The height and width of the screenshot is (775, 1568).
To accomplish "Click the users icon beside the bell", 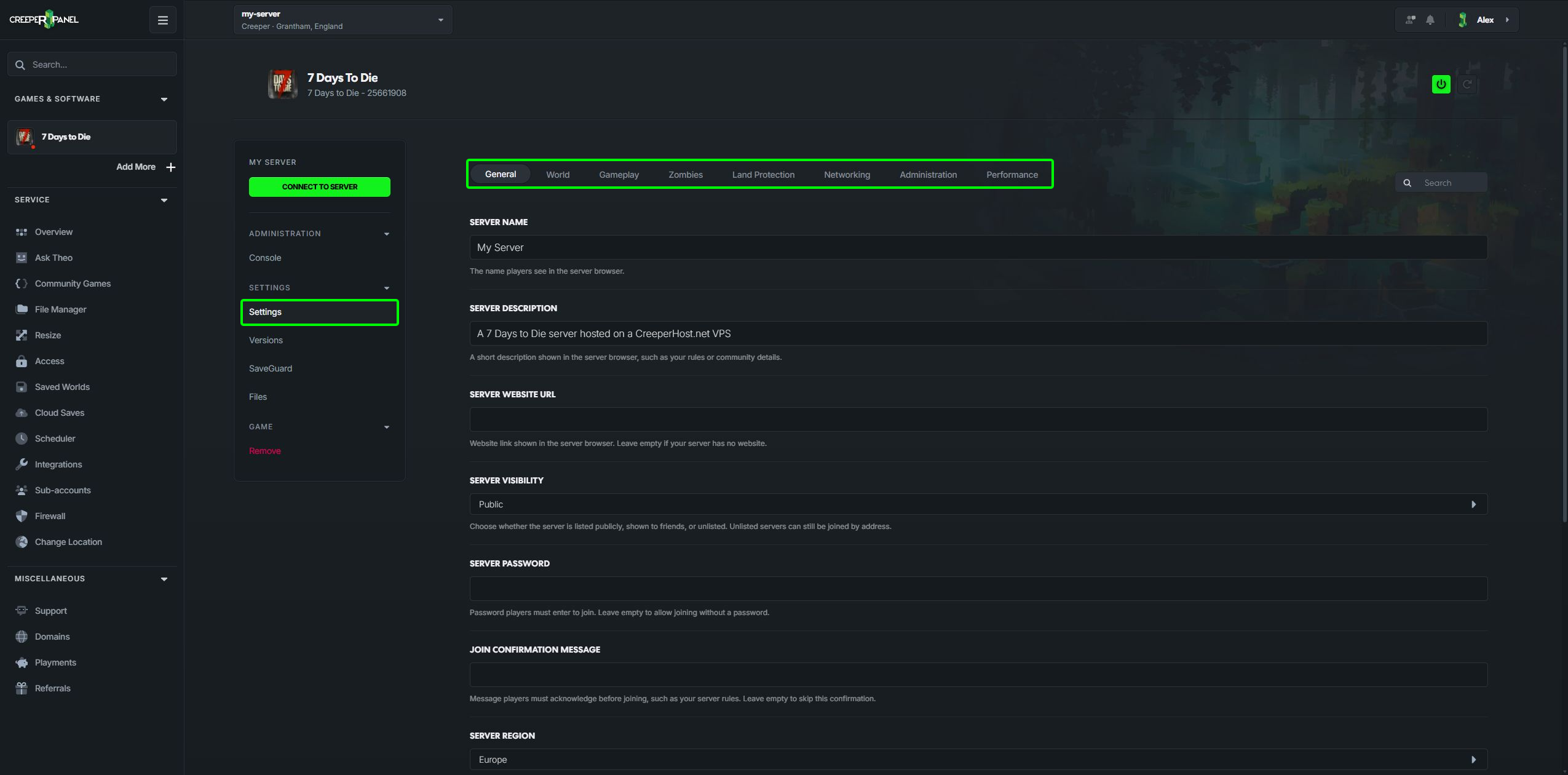I will (1411, 20).
